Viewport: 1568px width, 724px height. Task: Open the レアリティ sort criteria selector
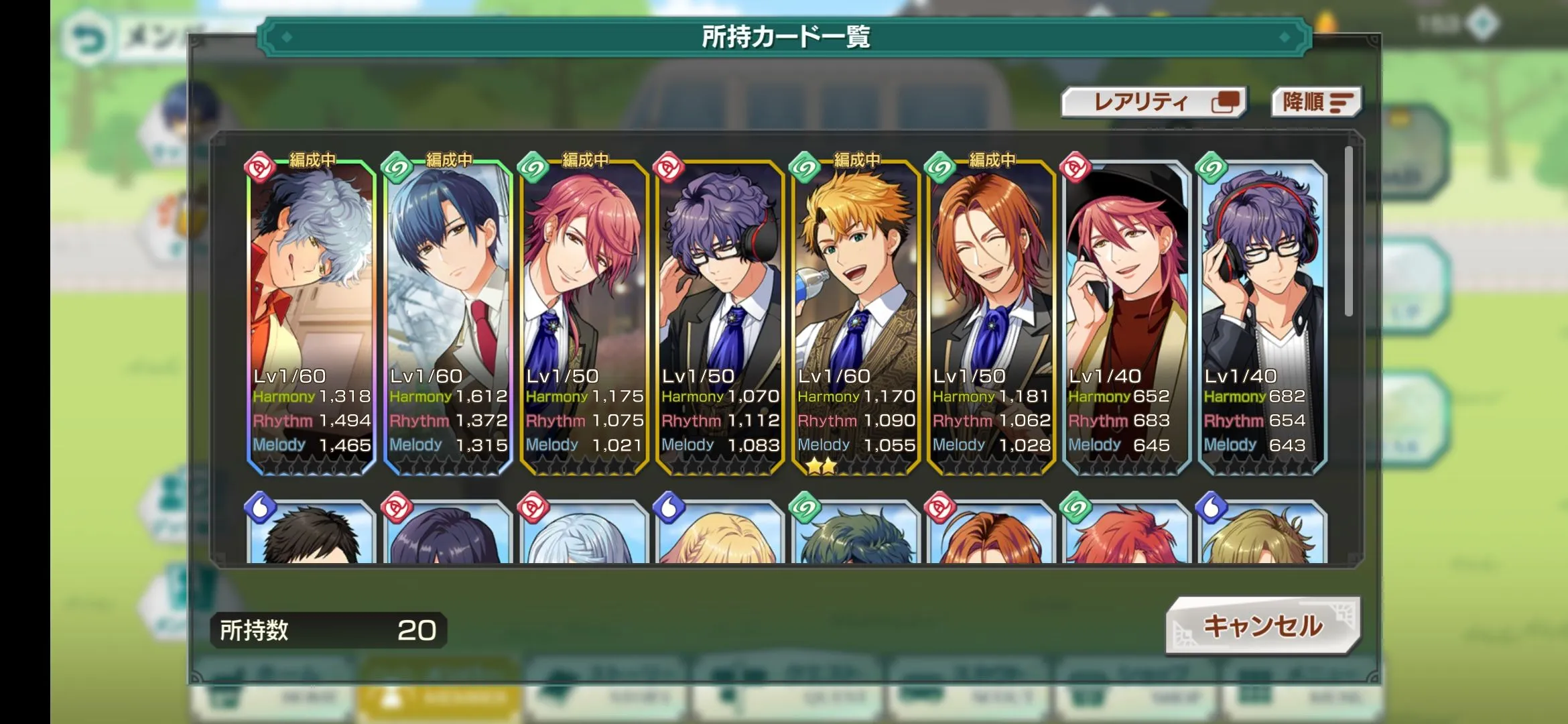coord(1154,103)
